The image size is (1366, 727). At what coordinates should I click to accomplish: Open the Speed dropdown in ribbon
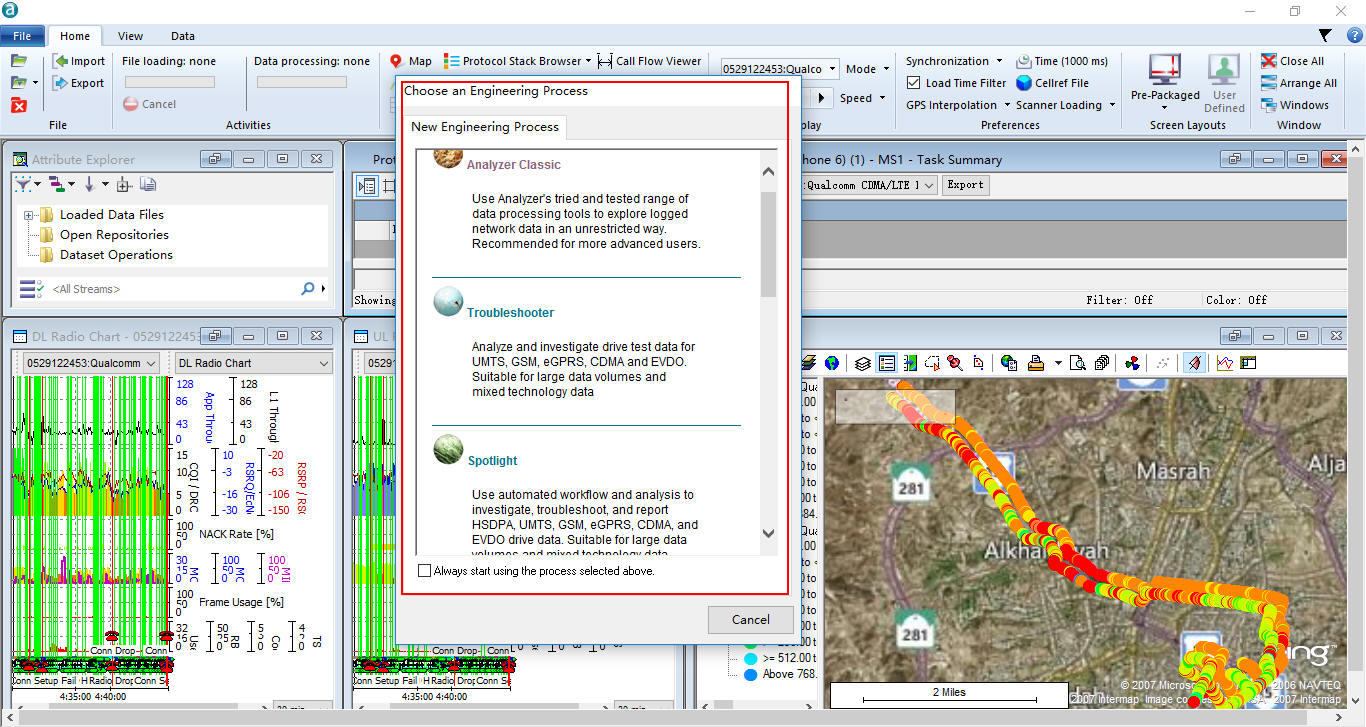(x=862, y=98)
